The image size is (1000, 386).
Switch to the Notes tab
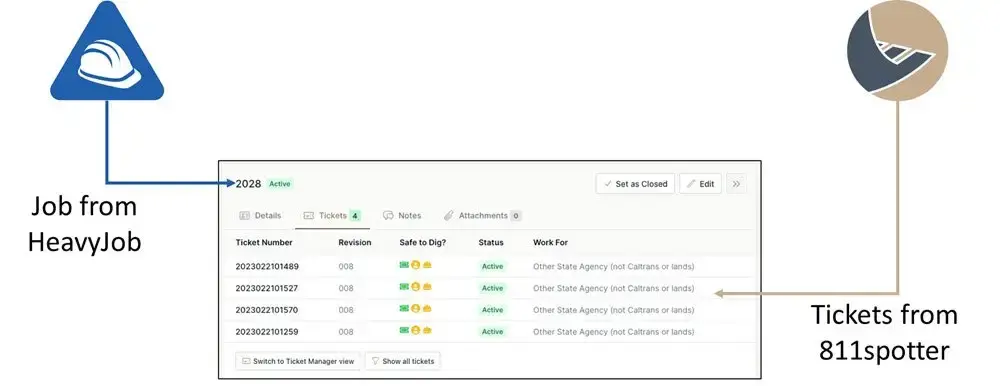tap(402, 216)
